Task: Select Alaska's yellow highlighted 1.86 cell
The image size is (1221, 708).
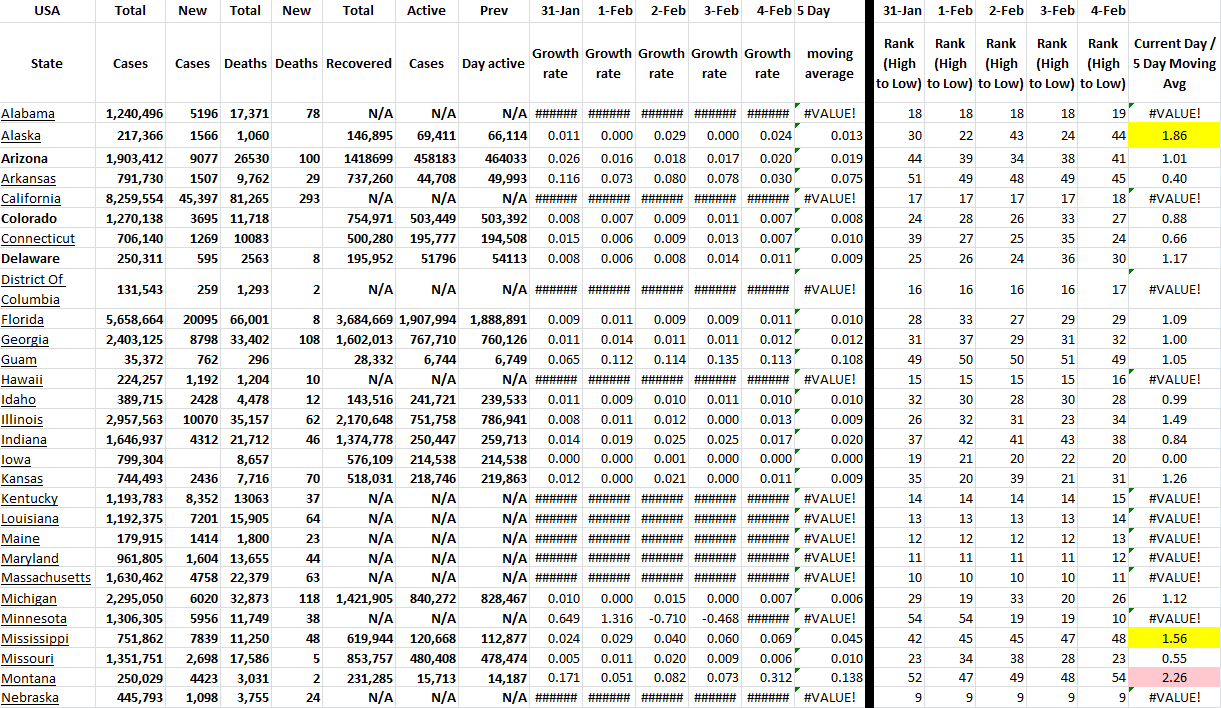Action: pos(1174,135)
